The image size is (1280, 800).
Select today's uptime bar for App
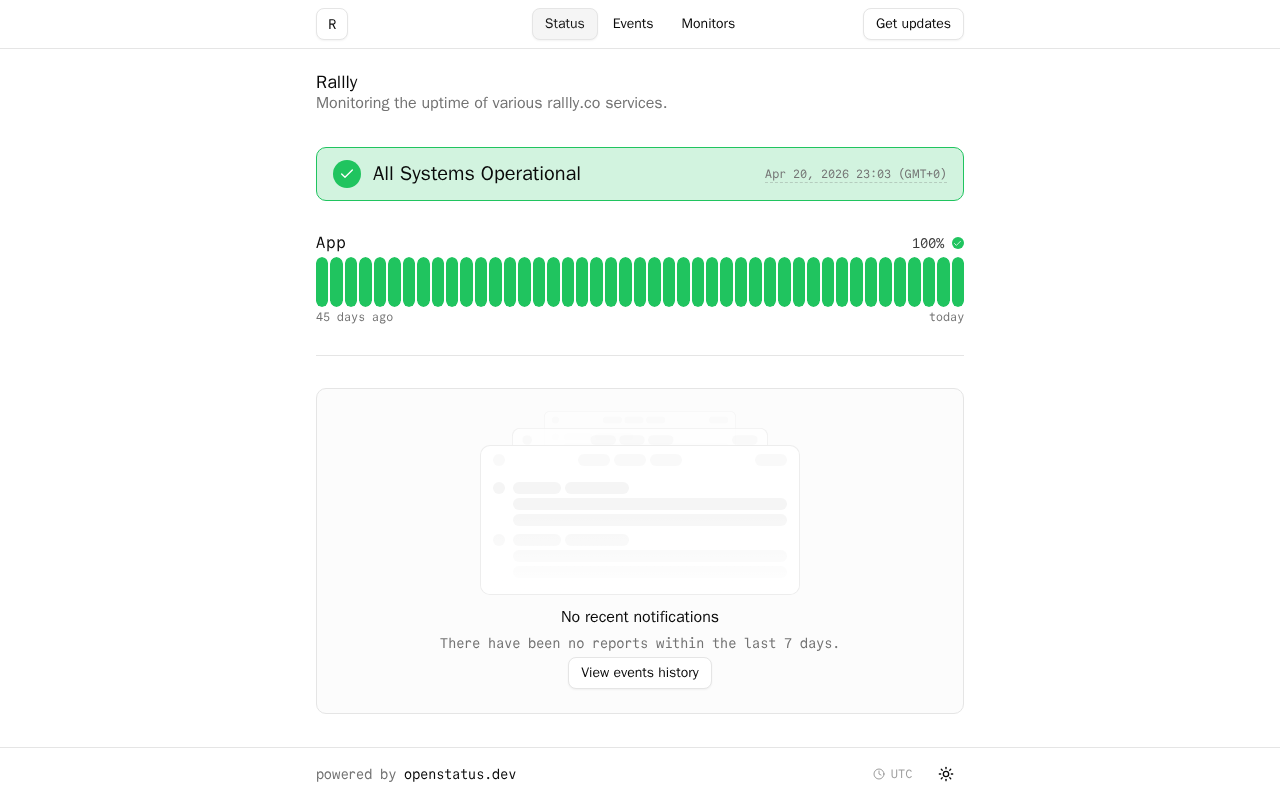(x=958, y=282)
